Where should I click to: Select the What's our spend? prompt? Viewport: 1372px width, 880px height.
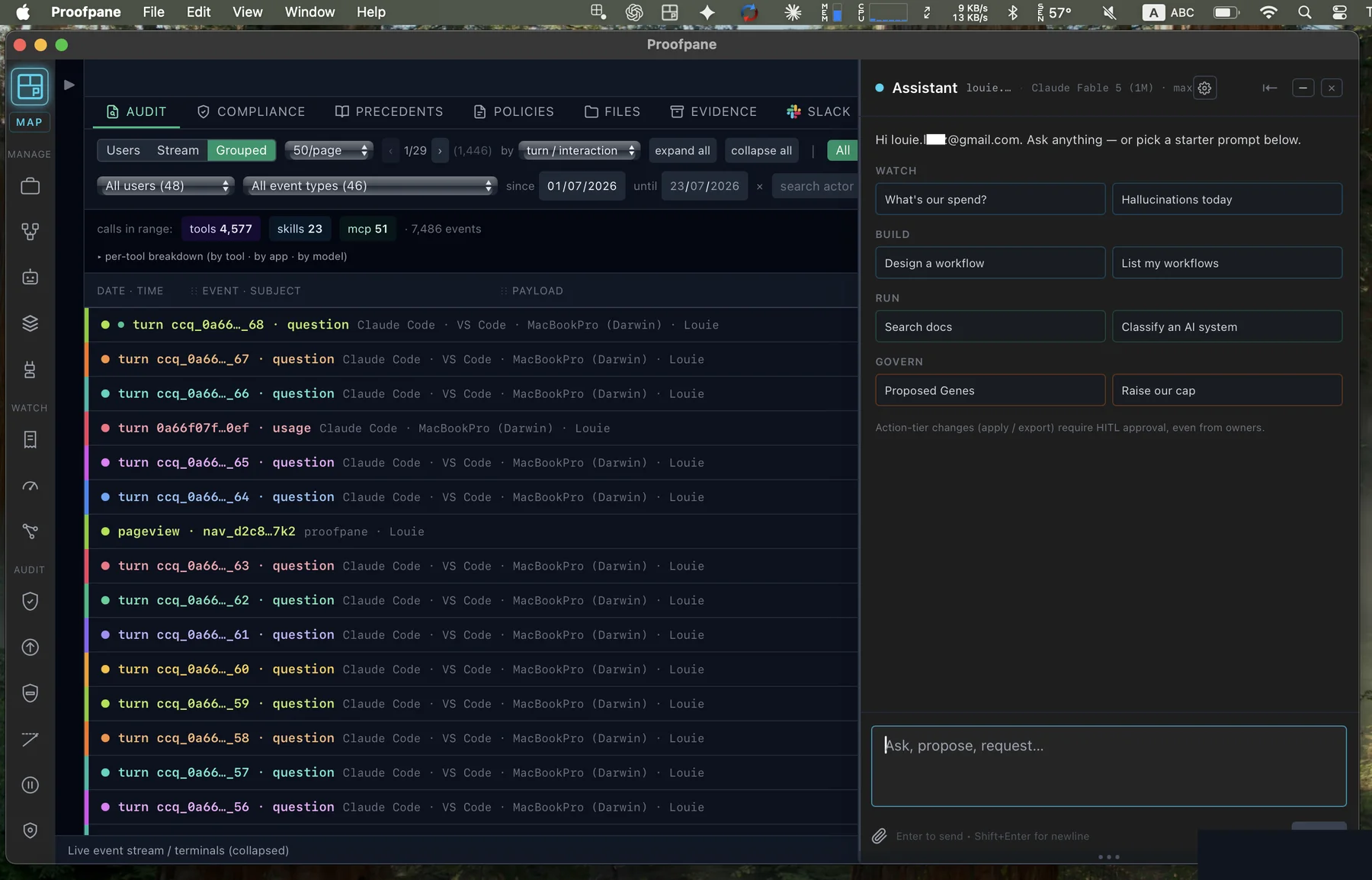point(990,199)
